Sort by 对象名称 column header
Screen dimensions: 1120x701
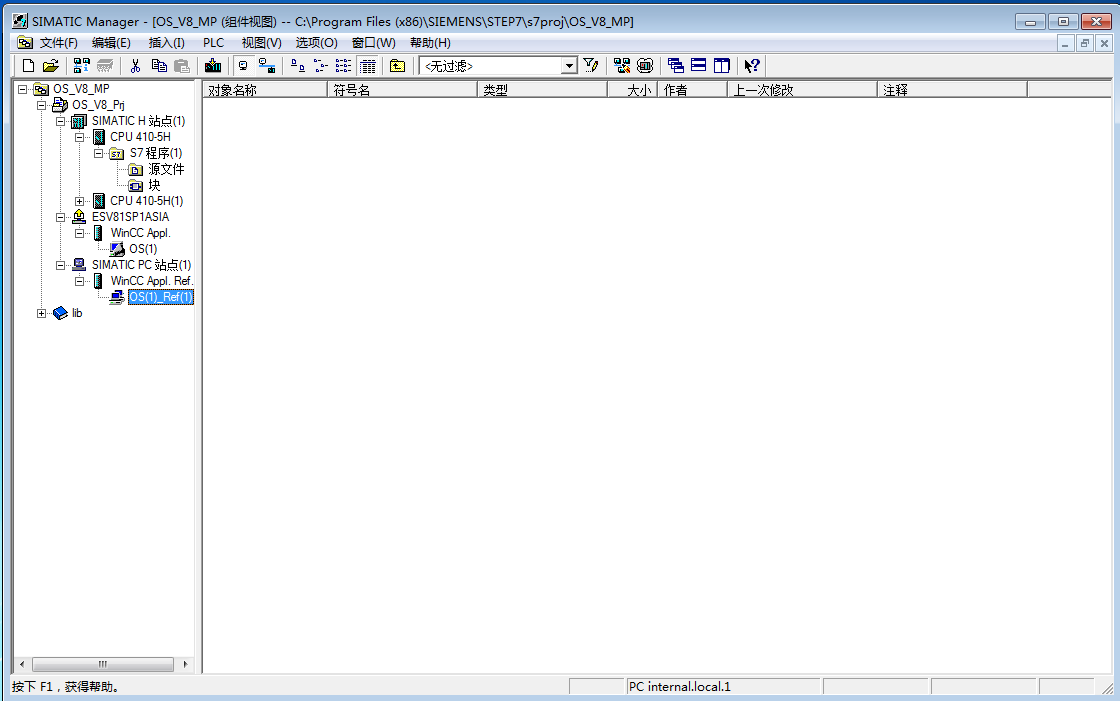(x=265, y=90)
